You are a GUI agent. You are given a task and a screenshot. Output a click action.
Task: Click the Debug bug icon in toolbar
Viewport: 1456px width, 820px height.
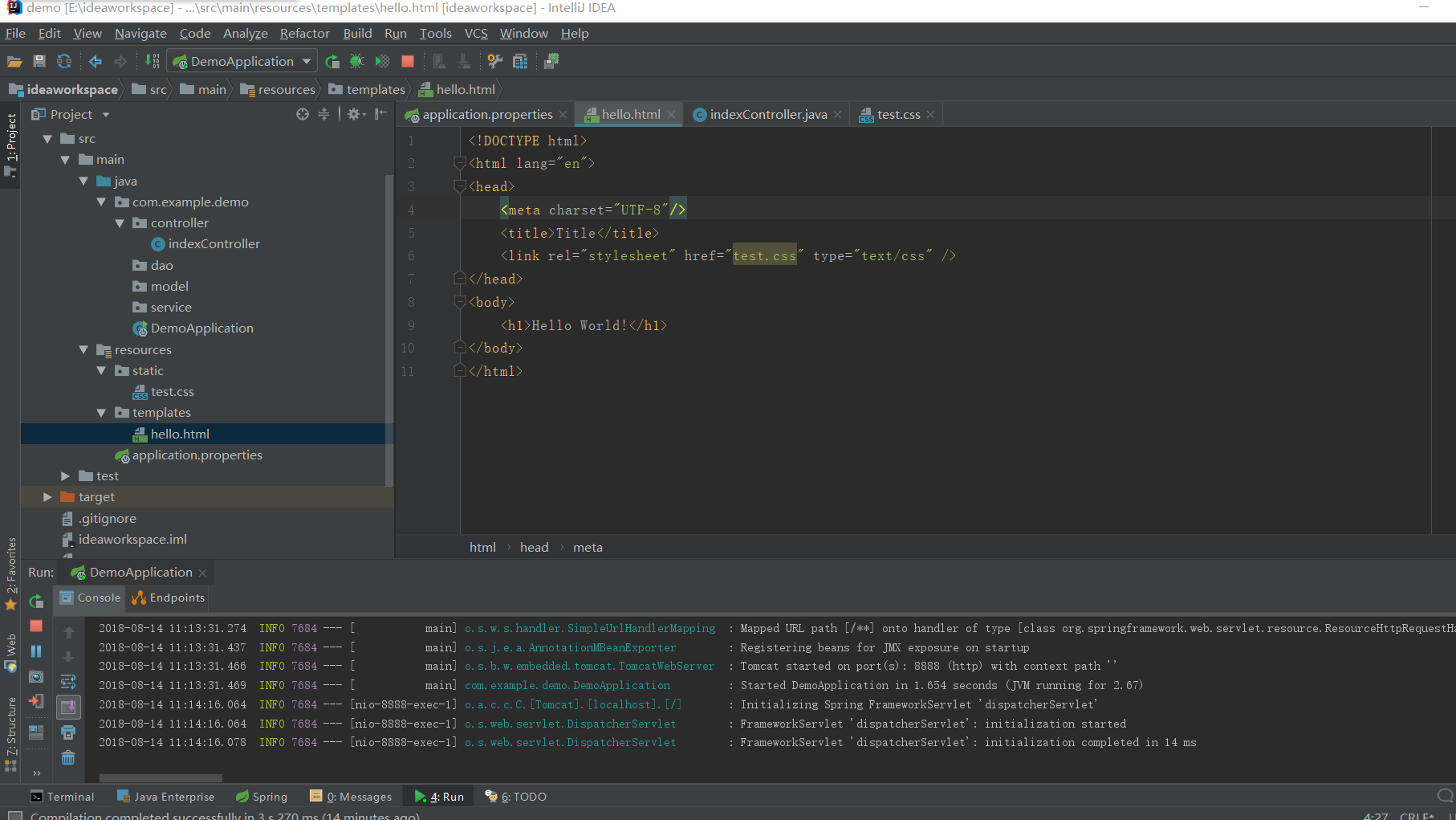tap(357, 61)
